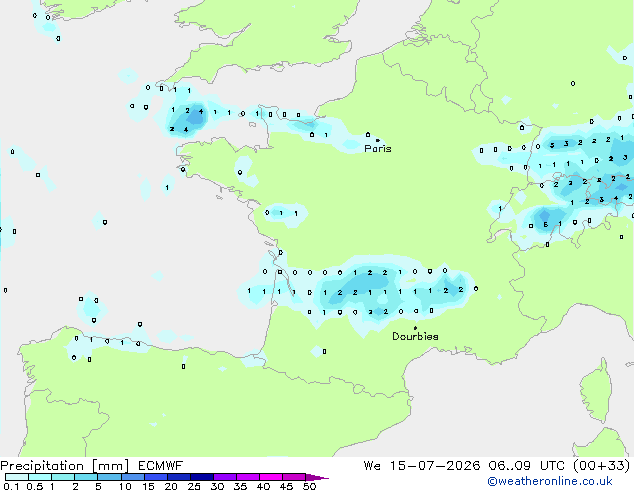Select the black dot marker above Paris
Screen dimensions: 634x490
[378, 140]
